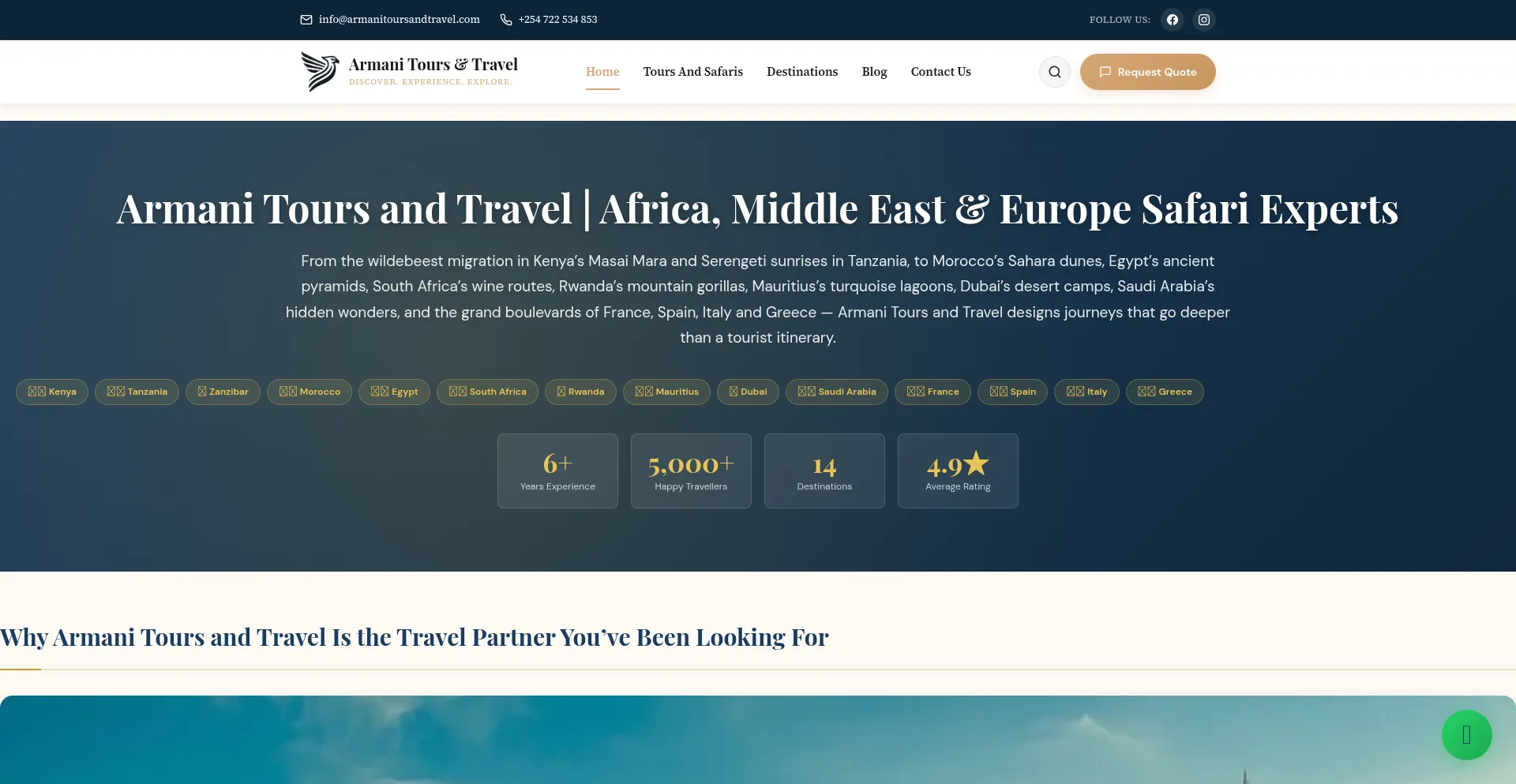Click the 5,000+ Happy Travellers card

point(691,471)
